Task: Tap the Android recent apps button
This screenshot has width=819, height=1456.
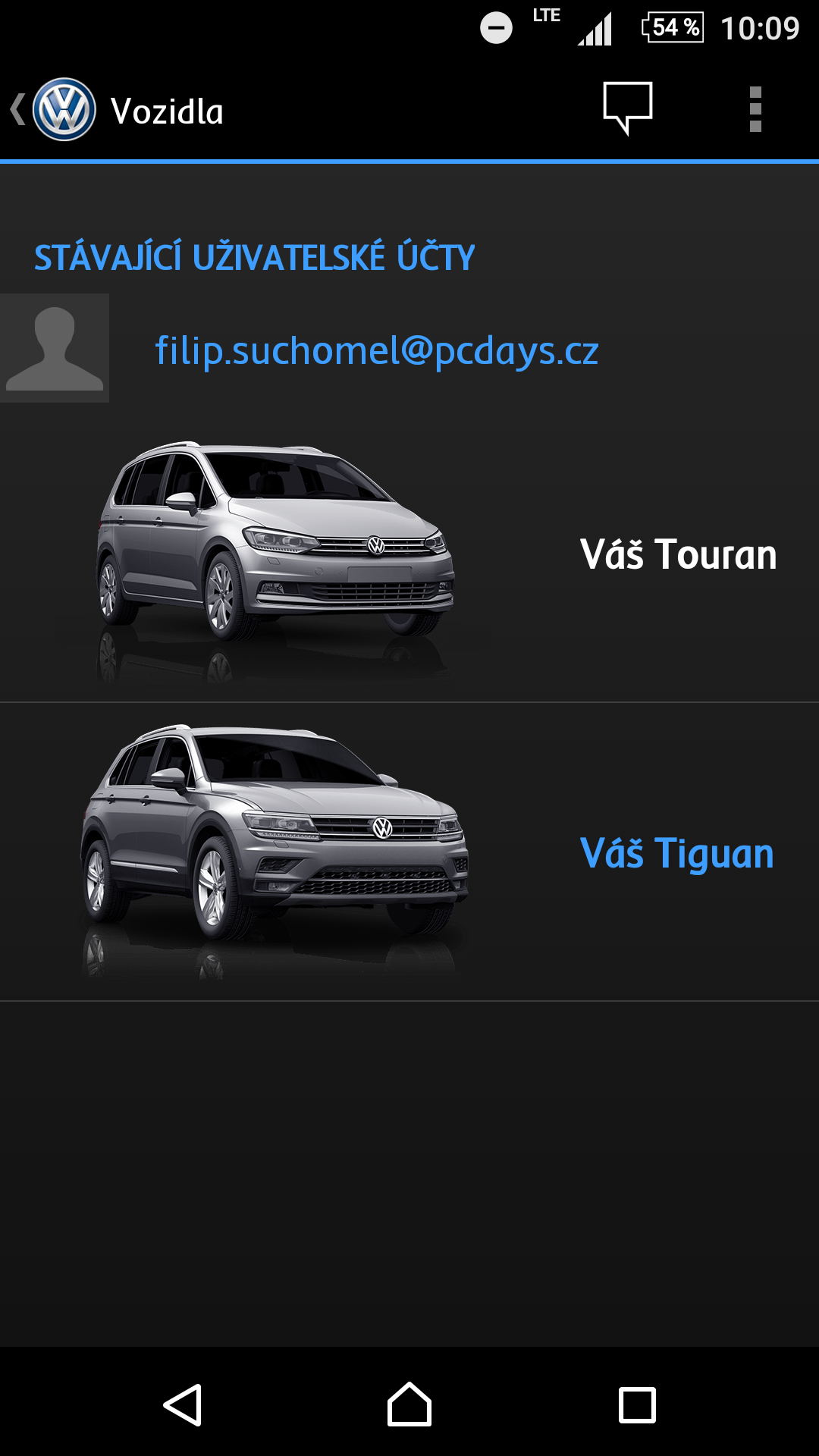Action: [x=637, y=1405]
